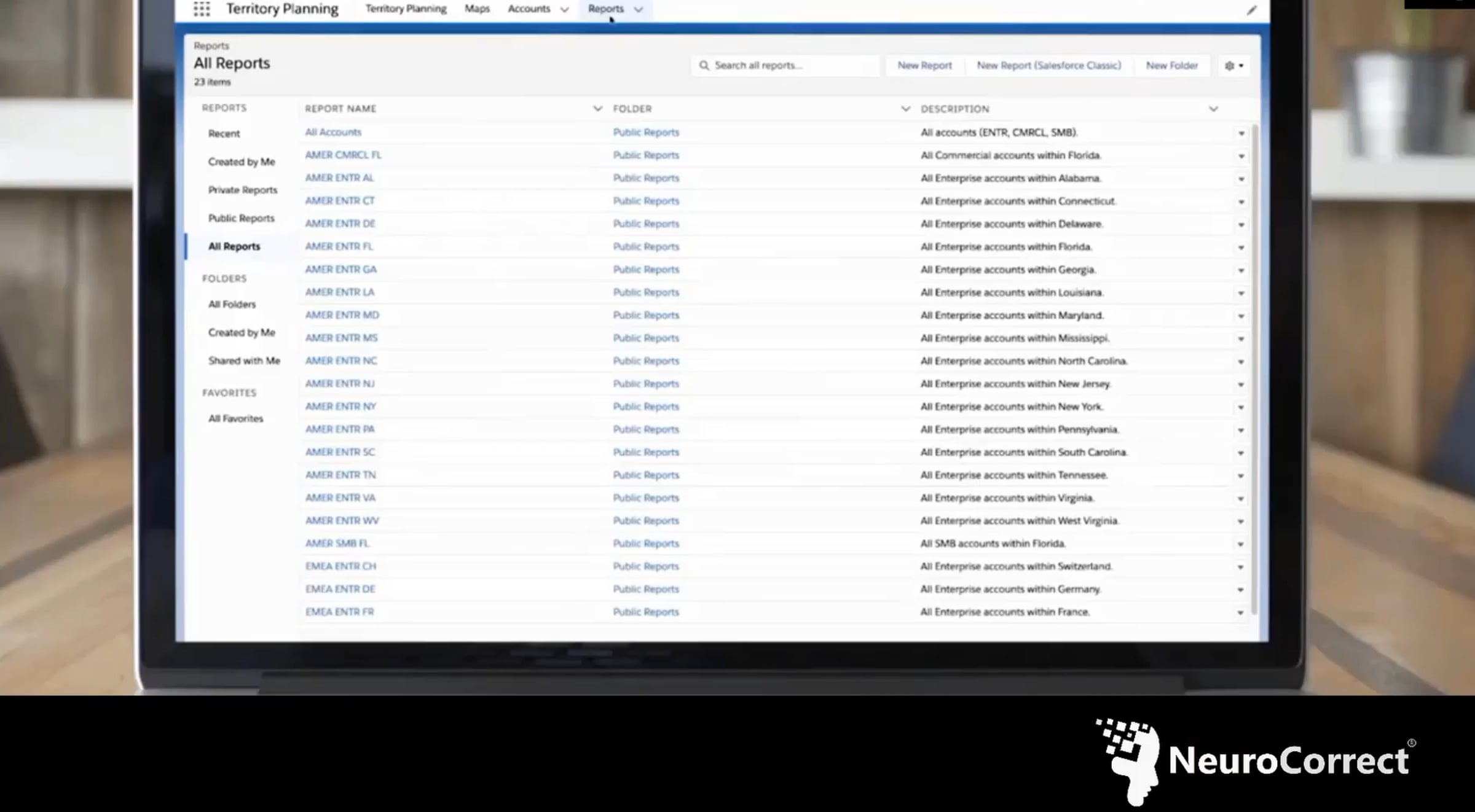Open the AMER ENTR AL report

[339, 178]
